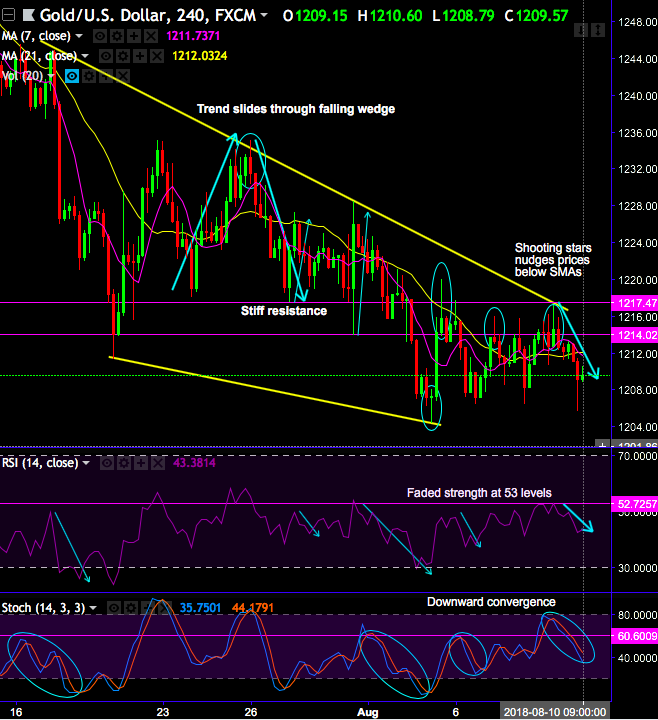This screenshot has width=658, height=720.
Task: Open settings gear for Stoch (14, 3, 3)
Action: [130, 608]
